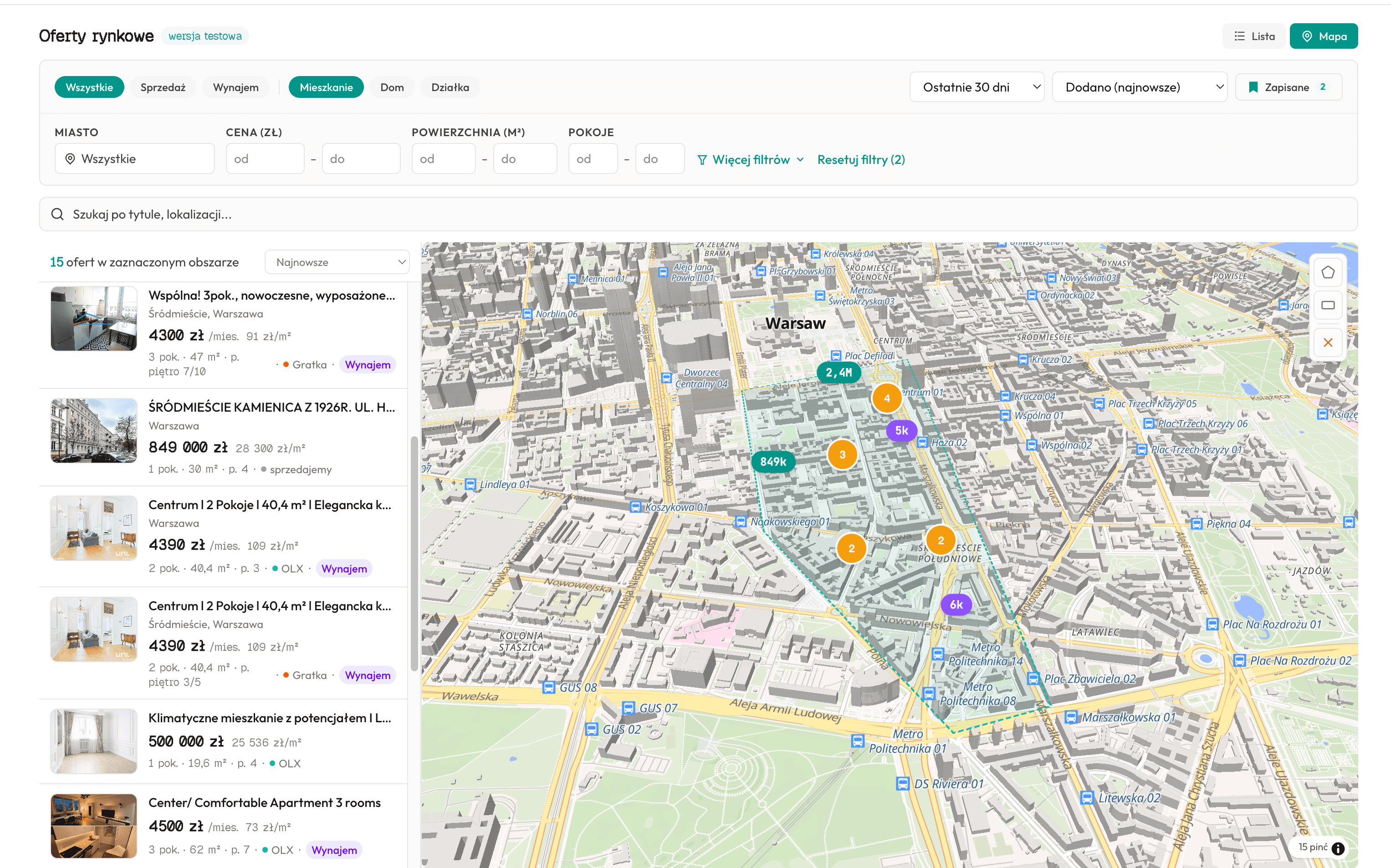The image size is (1391, 868).
Task: Click Wynajem tag on 4300 zł listing
Action: 368,364
